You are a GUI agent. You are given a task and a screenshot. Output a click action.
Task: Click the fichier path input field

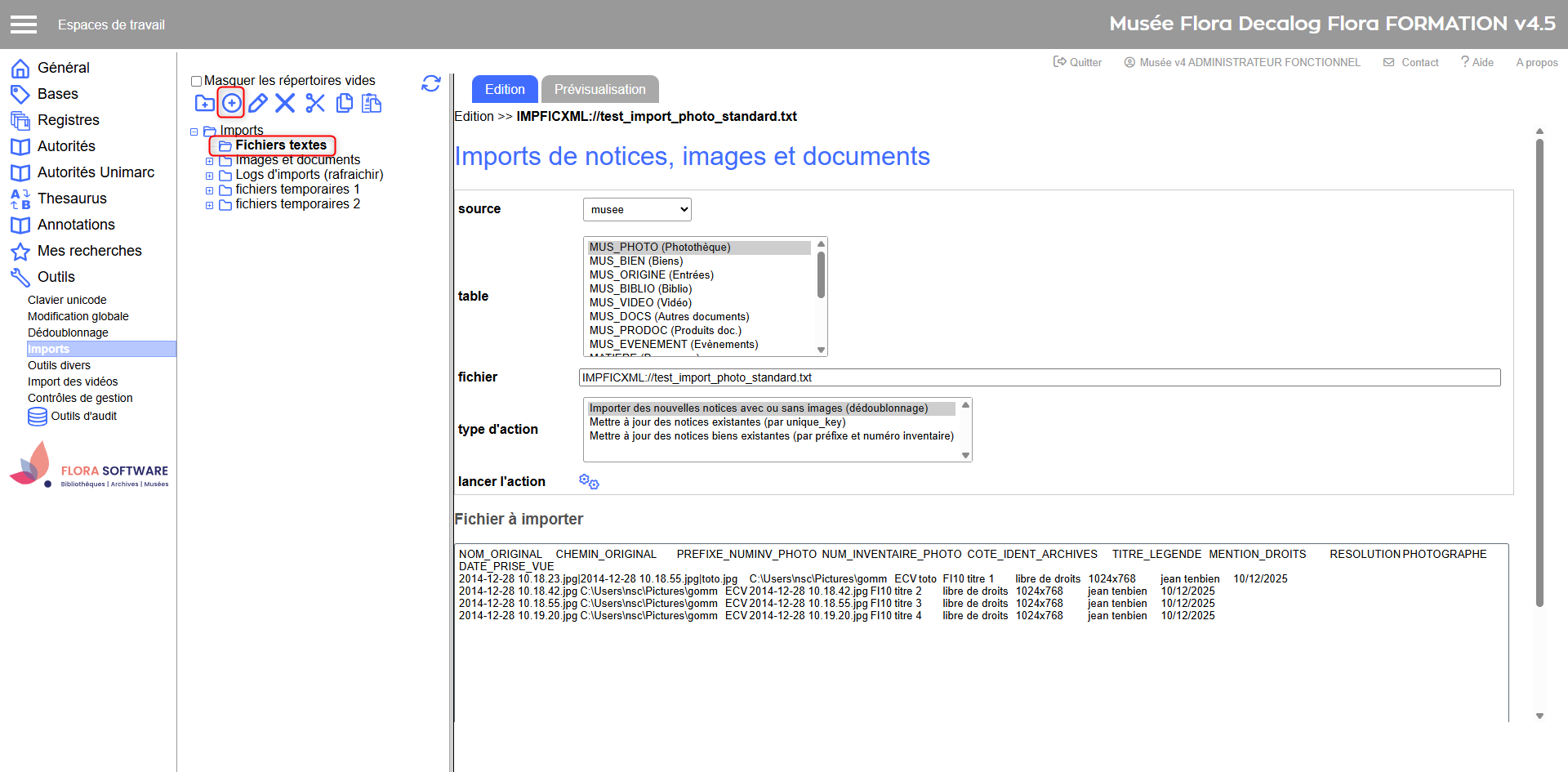pyautogui.click(x=1039, y=377)
